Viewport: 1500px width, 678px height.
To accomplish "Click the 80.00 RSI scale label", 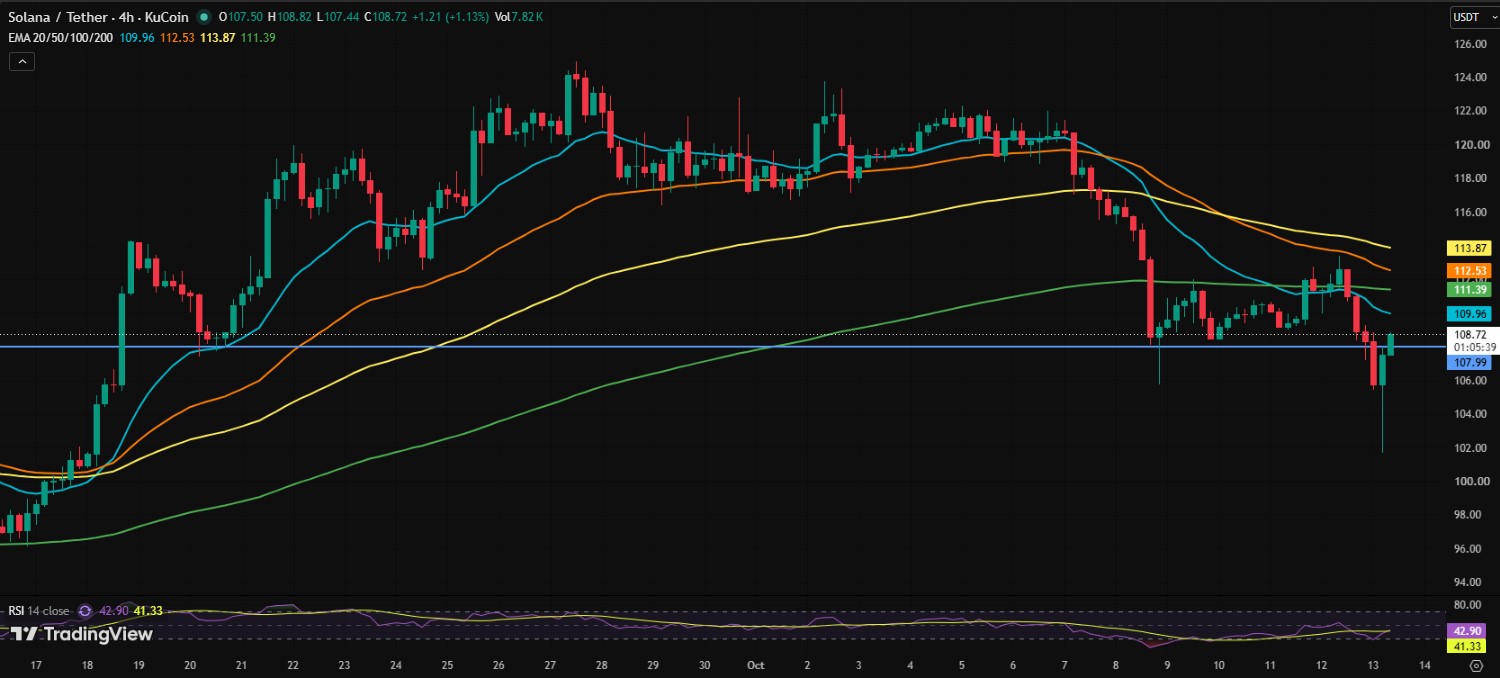I will coord(1465,604).
